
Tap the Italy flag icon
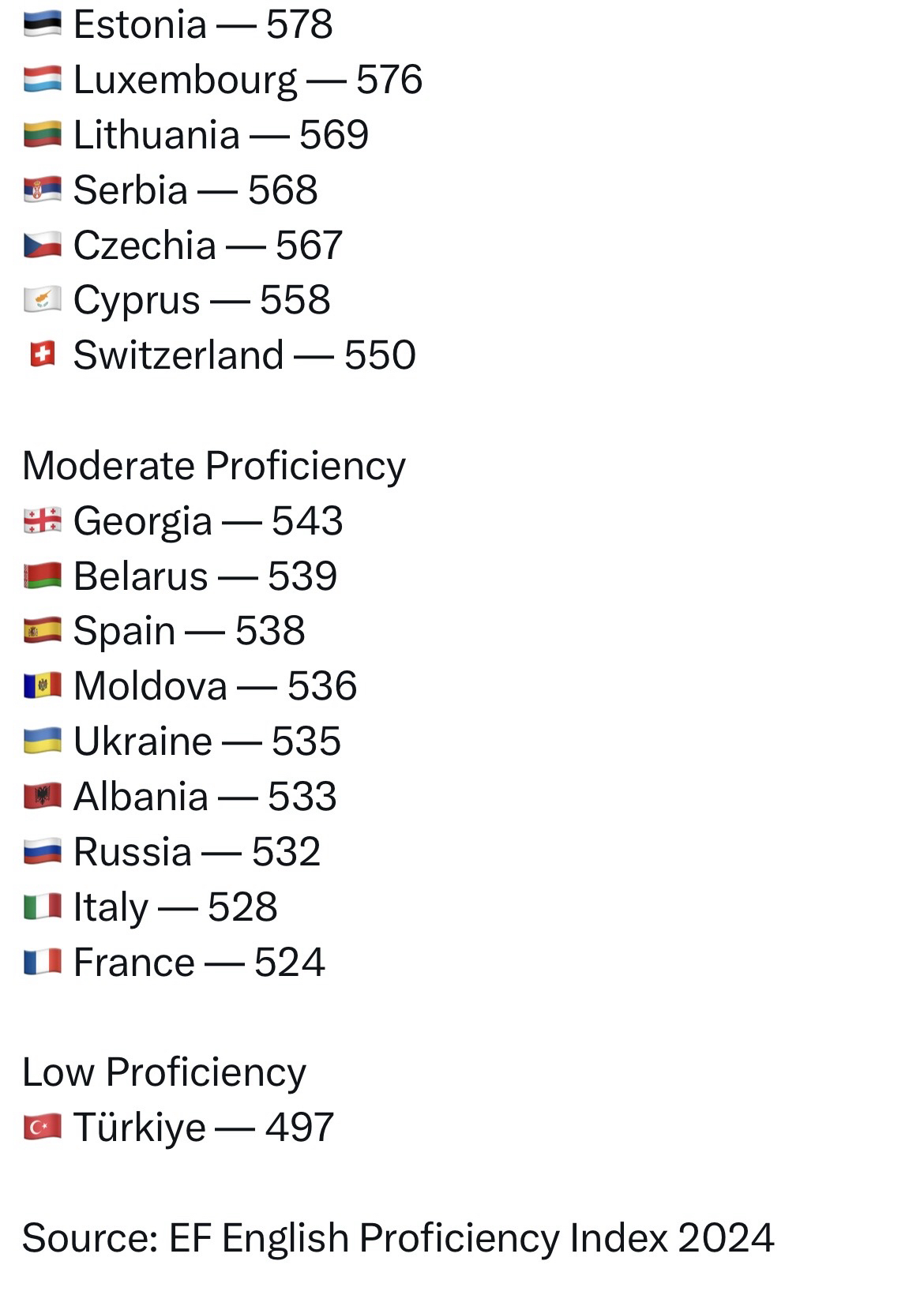43,906
